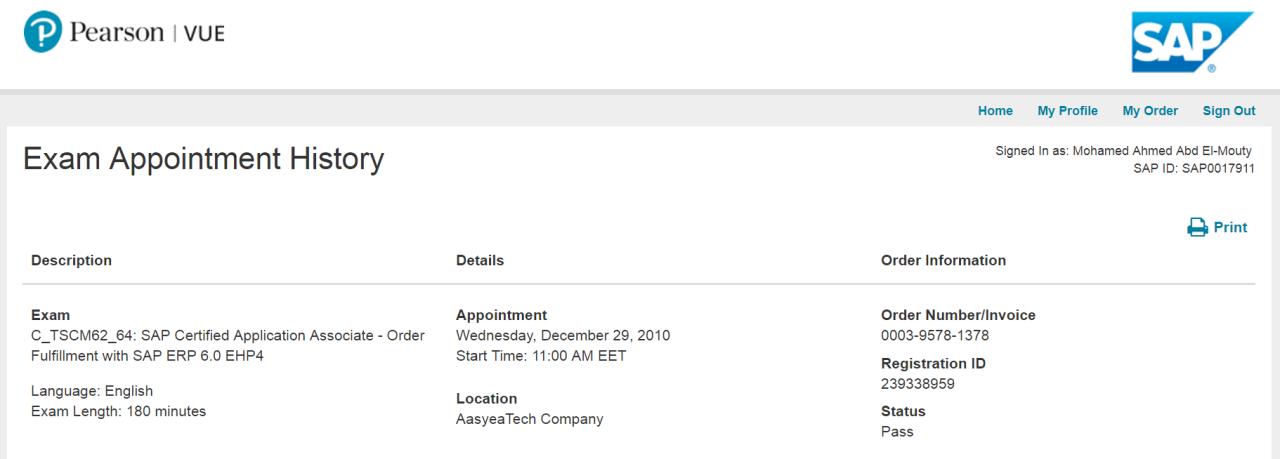Image resolution: width=1280 pixels, height=459 pixels.
Task: Click the Details column header
Action: pyautogui.click(x=480, y=260)
